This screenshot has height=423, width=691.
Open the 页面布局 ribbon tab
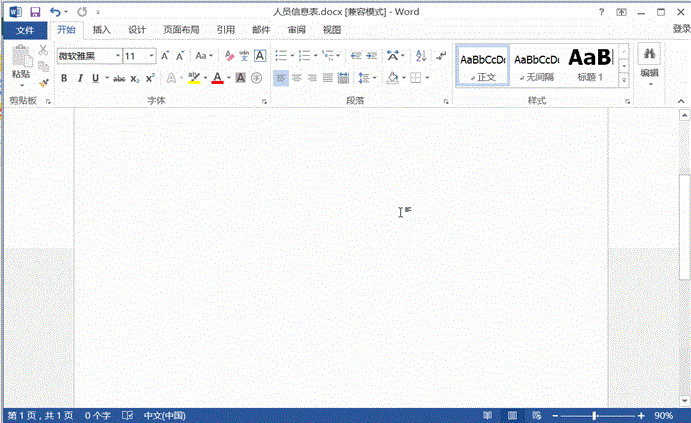coord(182,30)
